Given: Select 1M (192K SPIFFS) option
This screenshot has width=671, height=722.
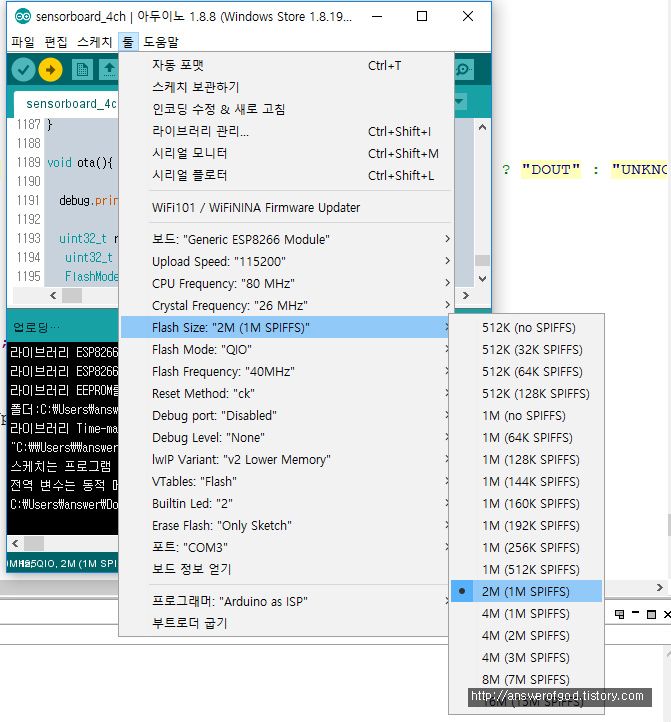Looking at the screenshot, I should 526,526.
